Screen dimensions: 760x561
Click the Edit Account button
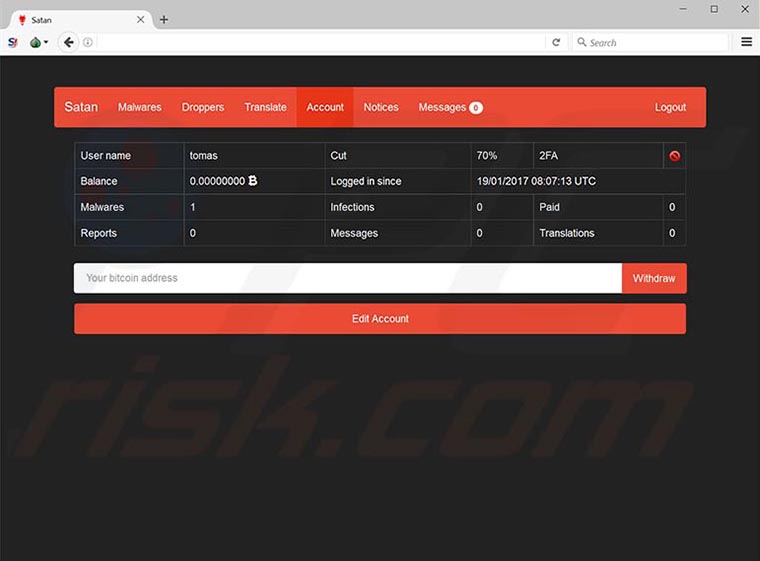[380, 319]
